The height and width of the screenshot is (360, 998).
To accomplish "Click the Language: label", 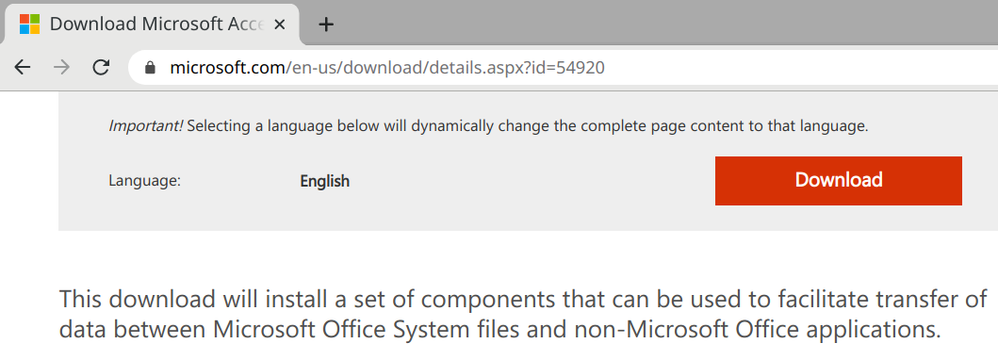I will click(145, 181).
